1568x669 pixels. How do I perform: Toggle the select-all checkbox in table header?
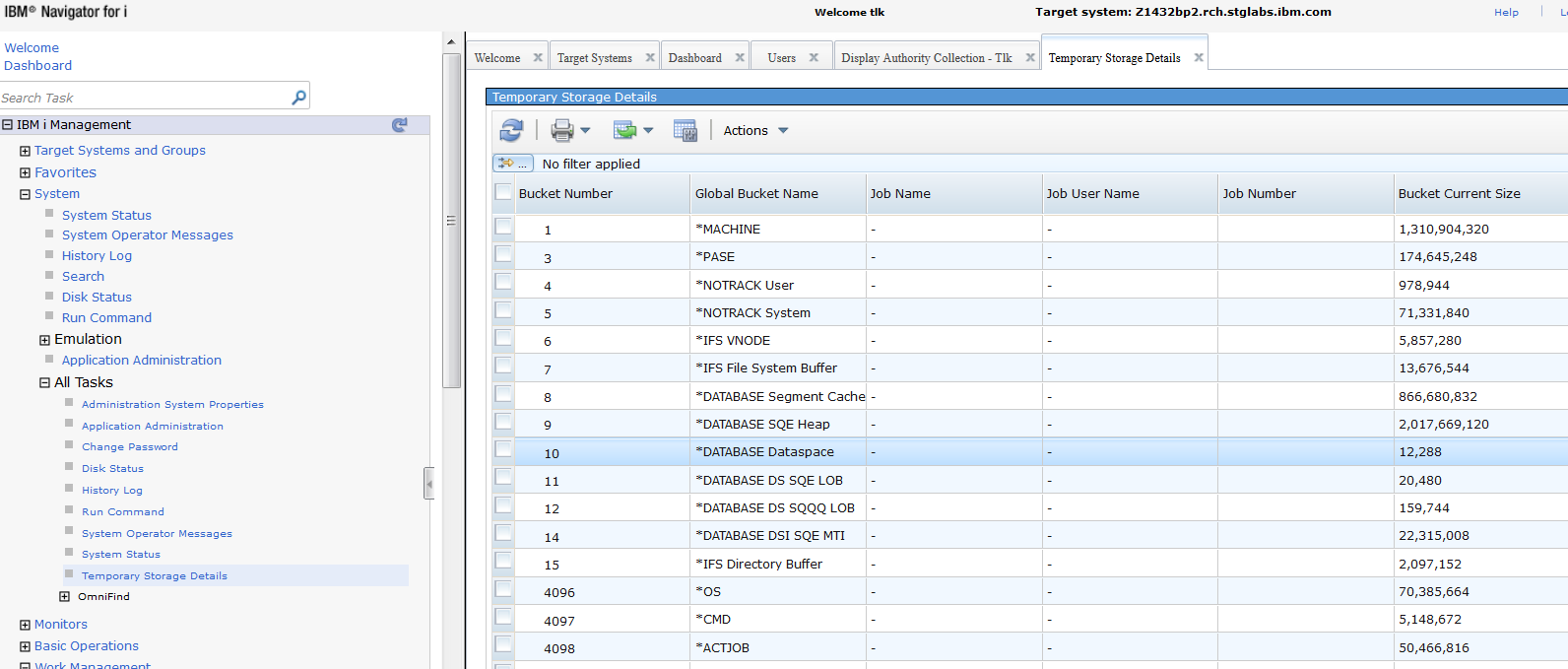point(503,192)
